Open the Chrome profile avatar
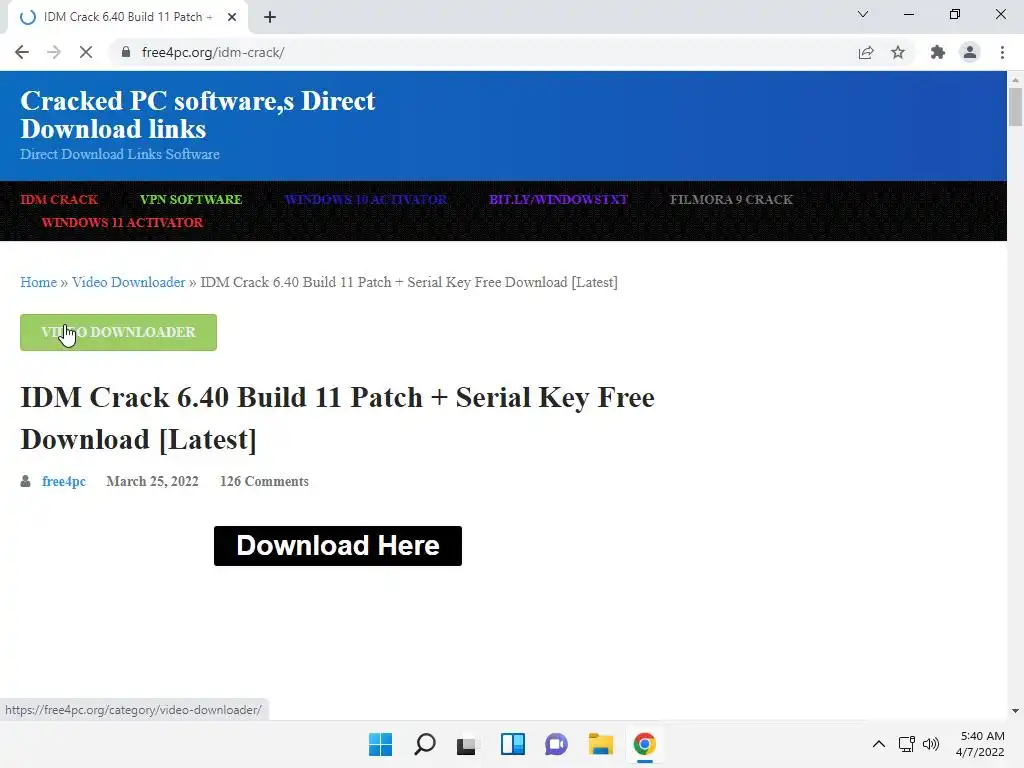1024x768 pixels. click(970, 52)
